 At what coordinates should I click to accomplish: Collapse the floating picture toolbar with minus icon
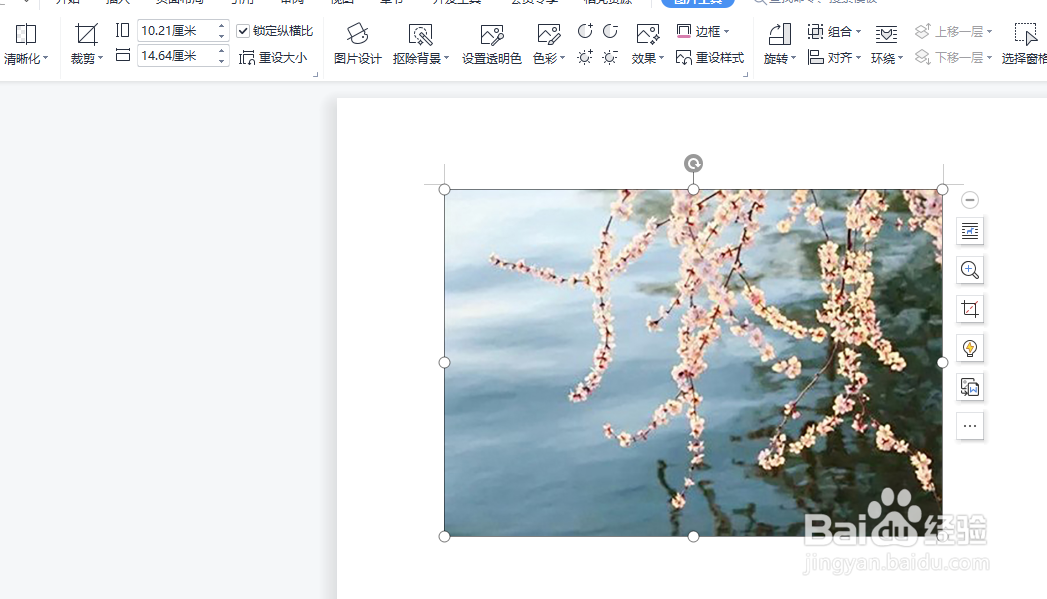(970, 200)
